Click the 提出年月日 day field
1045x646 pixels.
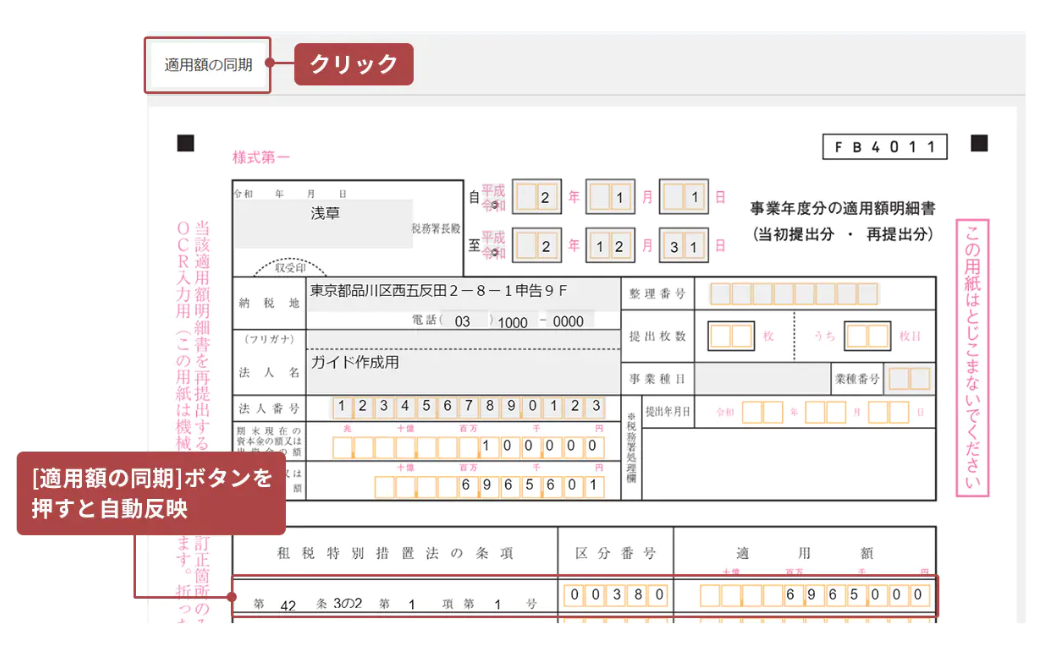pos(888,412)
